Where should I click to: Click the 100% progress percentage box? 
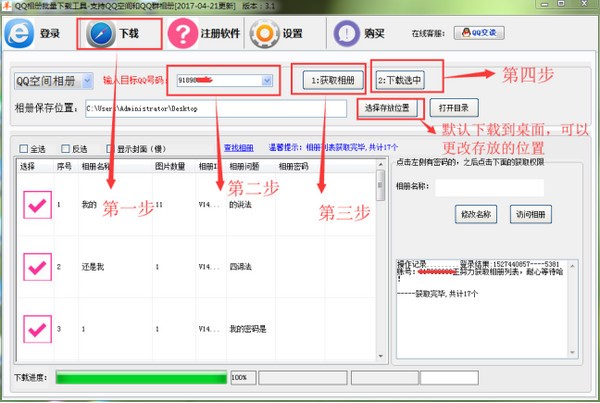pos(243,377)
